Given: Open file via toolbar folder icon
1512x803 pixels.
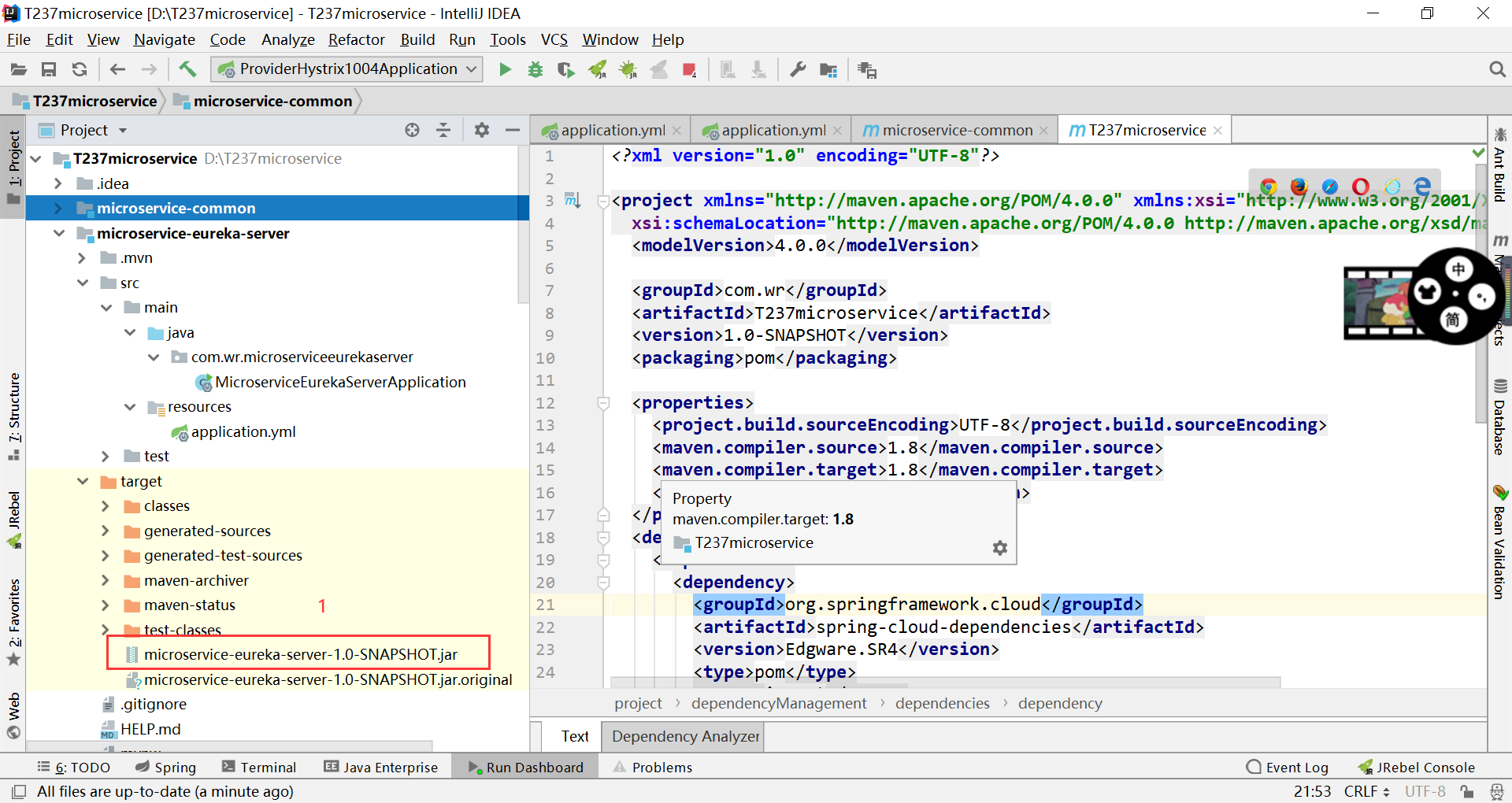Looking at the screenshot, I should 18,69.
